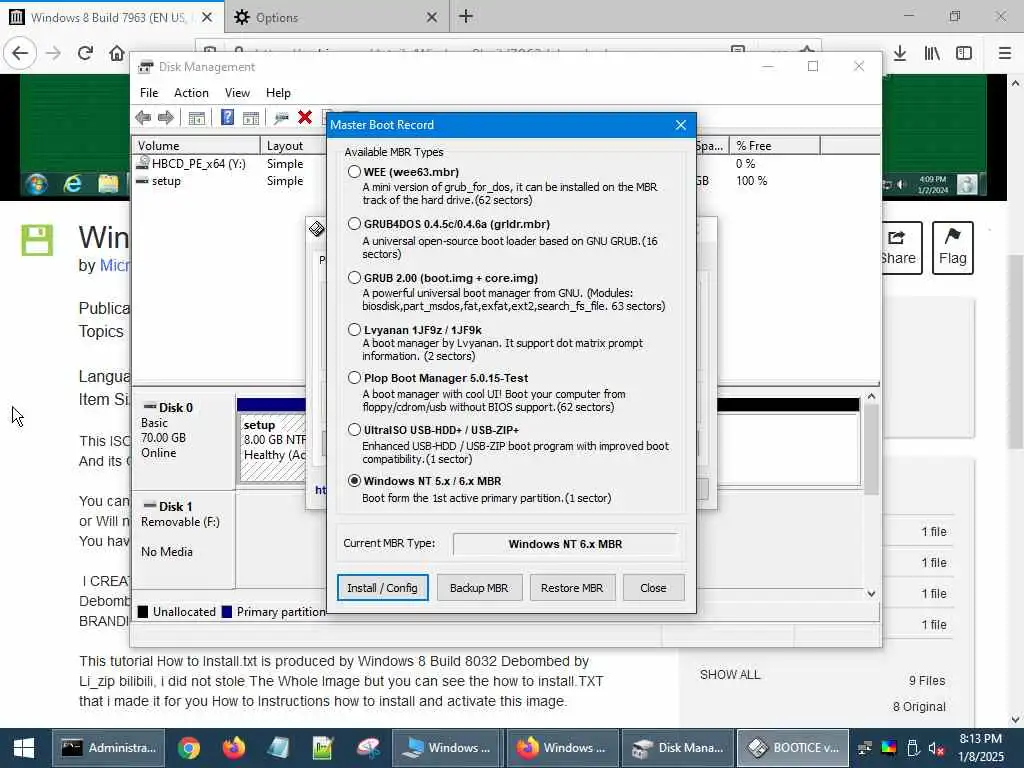Click Disk Management toolbar Forward arrow
The height and width of the screenshot is (768, 1024).
click(166, 118)
